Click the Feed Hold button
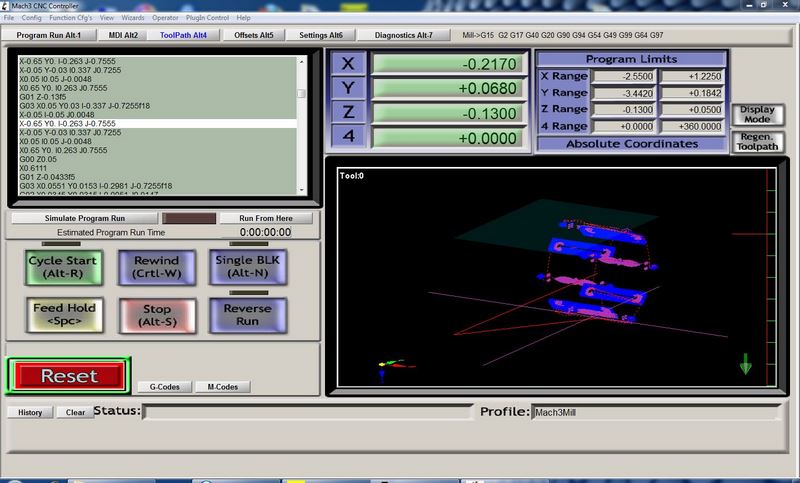This screenshot has width=800, height=483. (x=64, y=315)
